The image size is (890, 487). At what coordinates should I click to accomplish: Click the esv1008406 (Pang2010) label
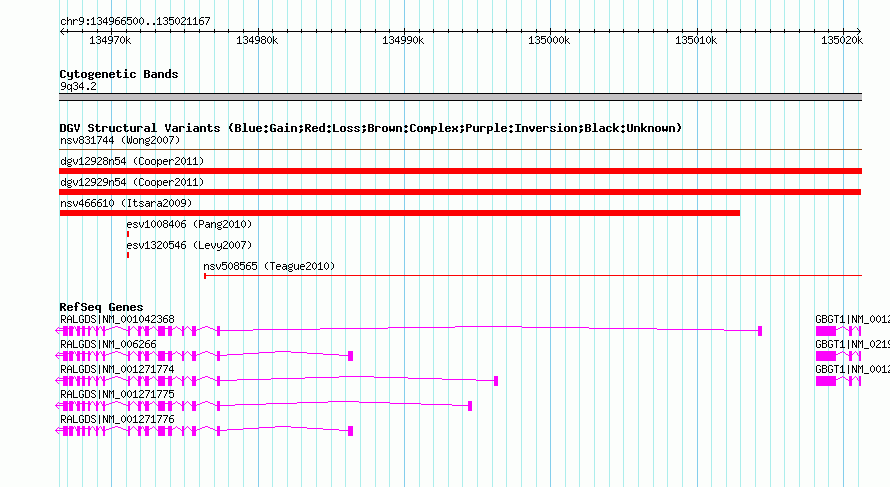tap(189, 224)
